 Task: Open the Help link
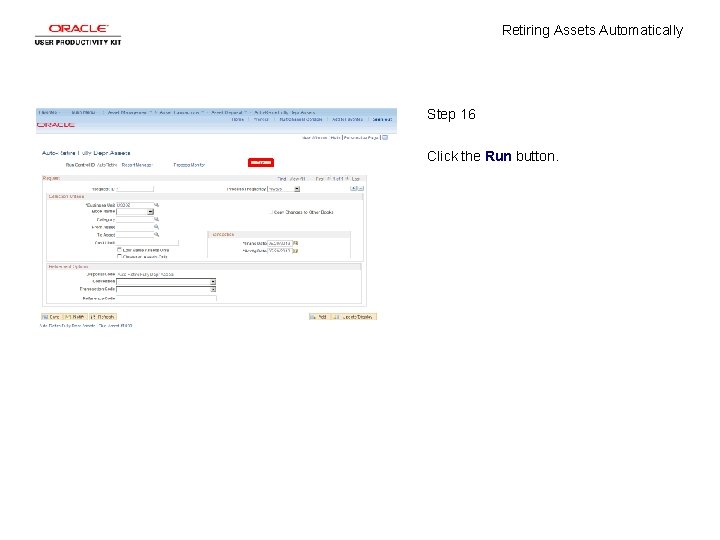[x=335, y=138]
